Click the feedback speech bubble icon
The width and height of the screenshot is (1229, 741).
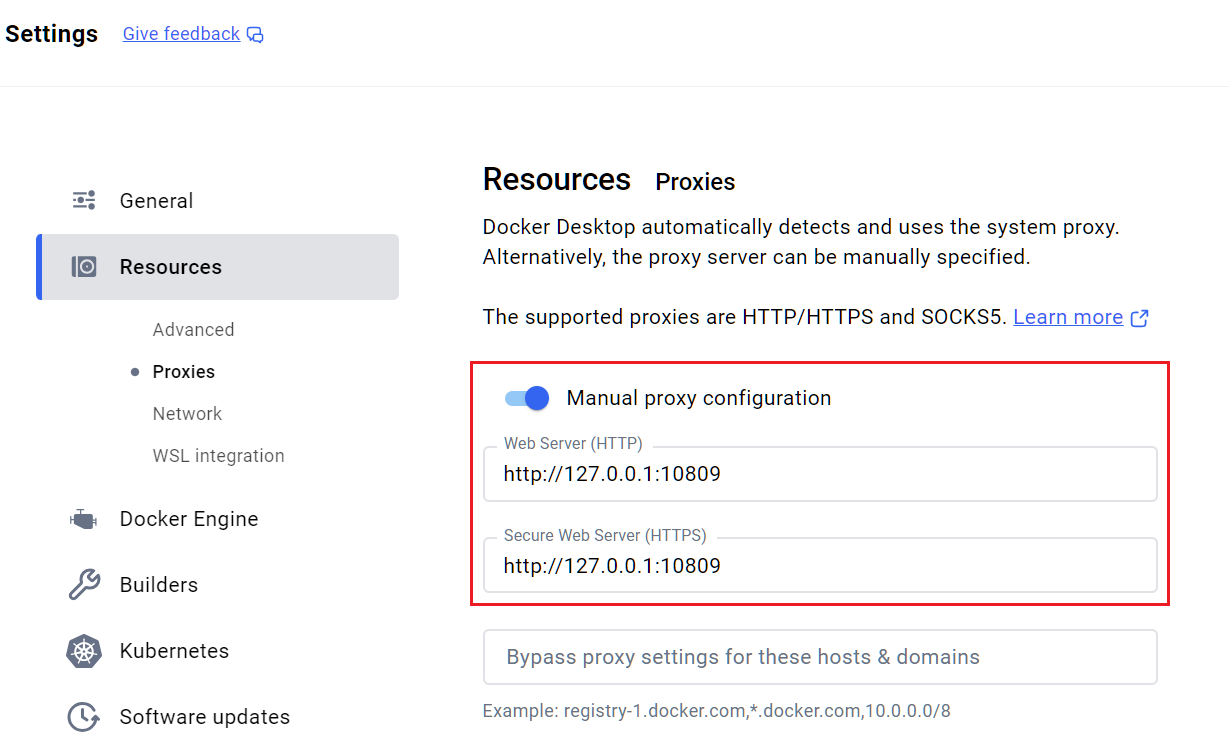click(256, 35)
